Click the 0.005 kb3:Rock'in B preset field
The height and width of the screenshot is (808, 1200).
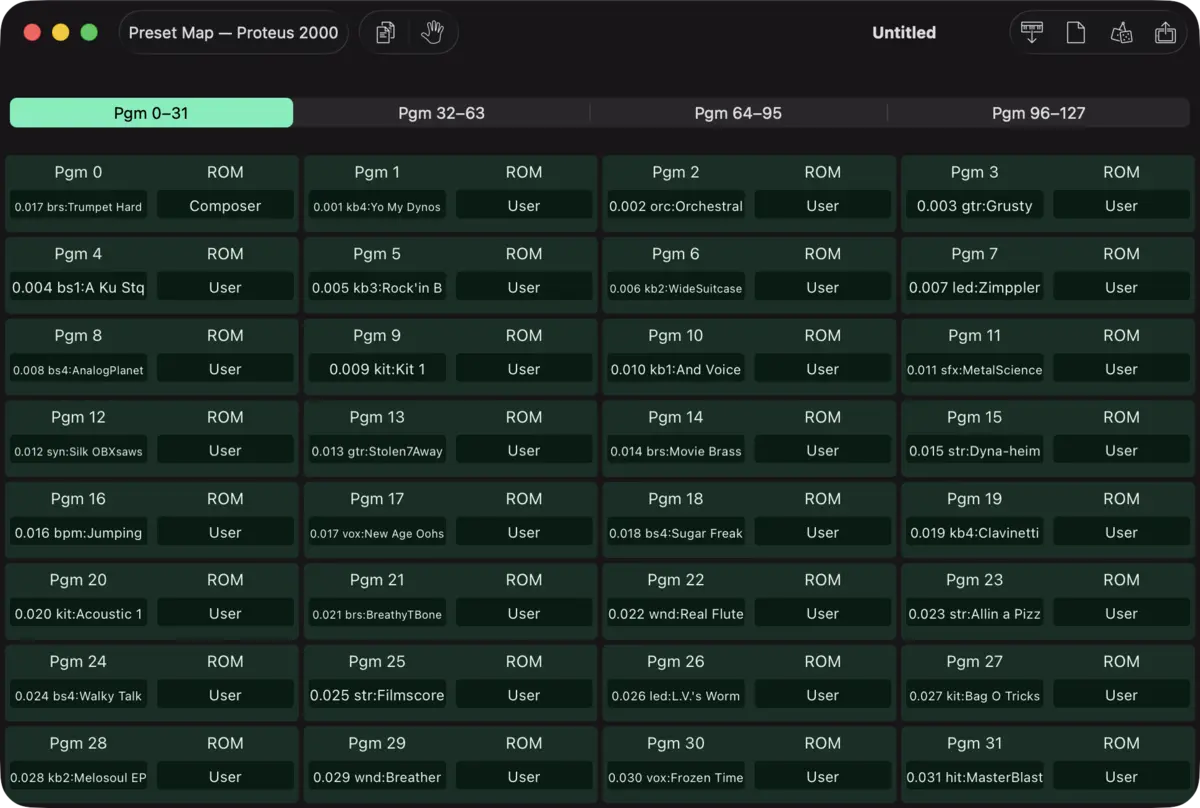pyautogui.click(x=377, y=288)
